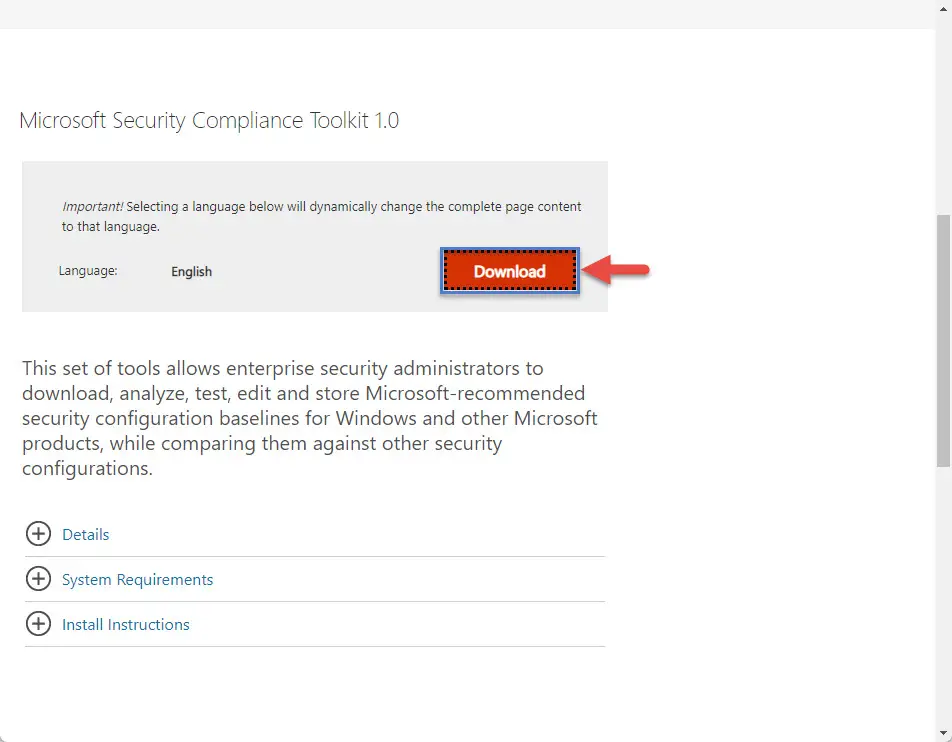The image size is (952, 742).
Task: Click the scrollbar down arrow
Action: [943, 733]
